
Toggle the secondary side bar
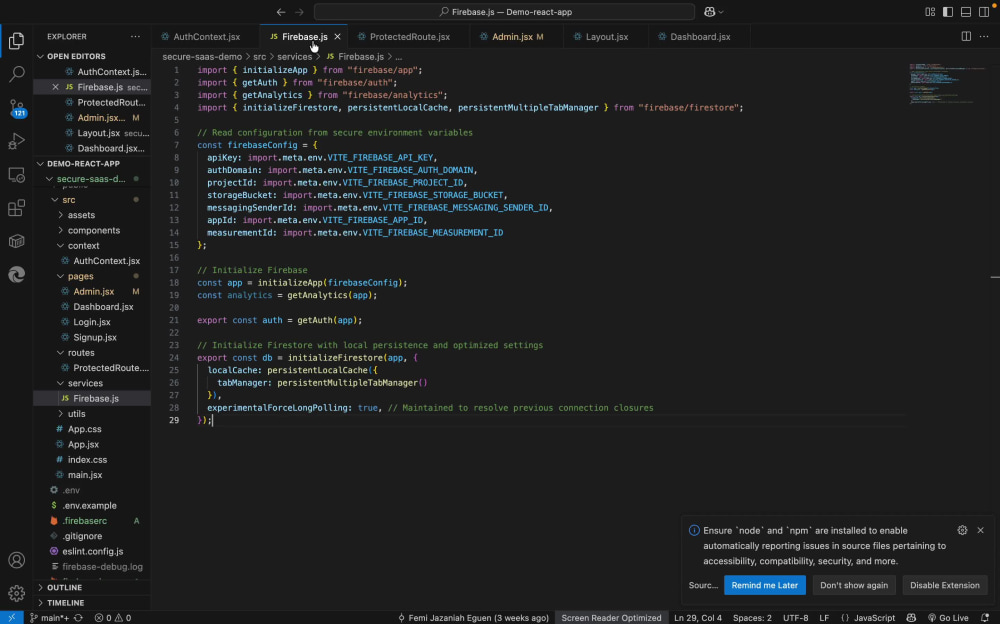pyautogui.click(x=984, y=11)
